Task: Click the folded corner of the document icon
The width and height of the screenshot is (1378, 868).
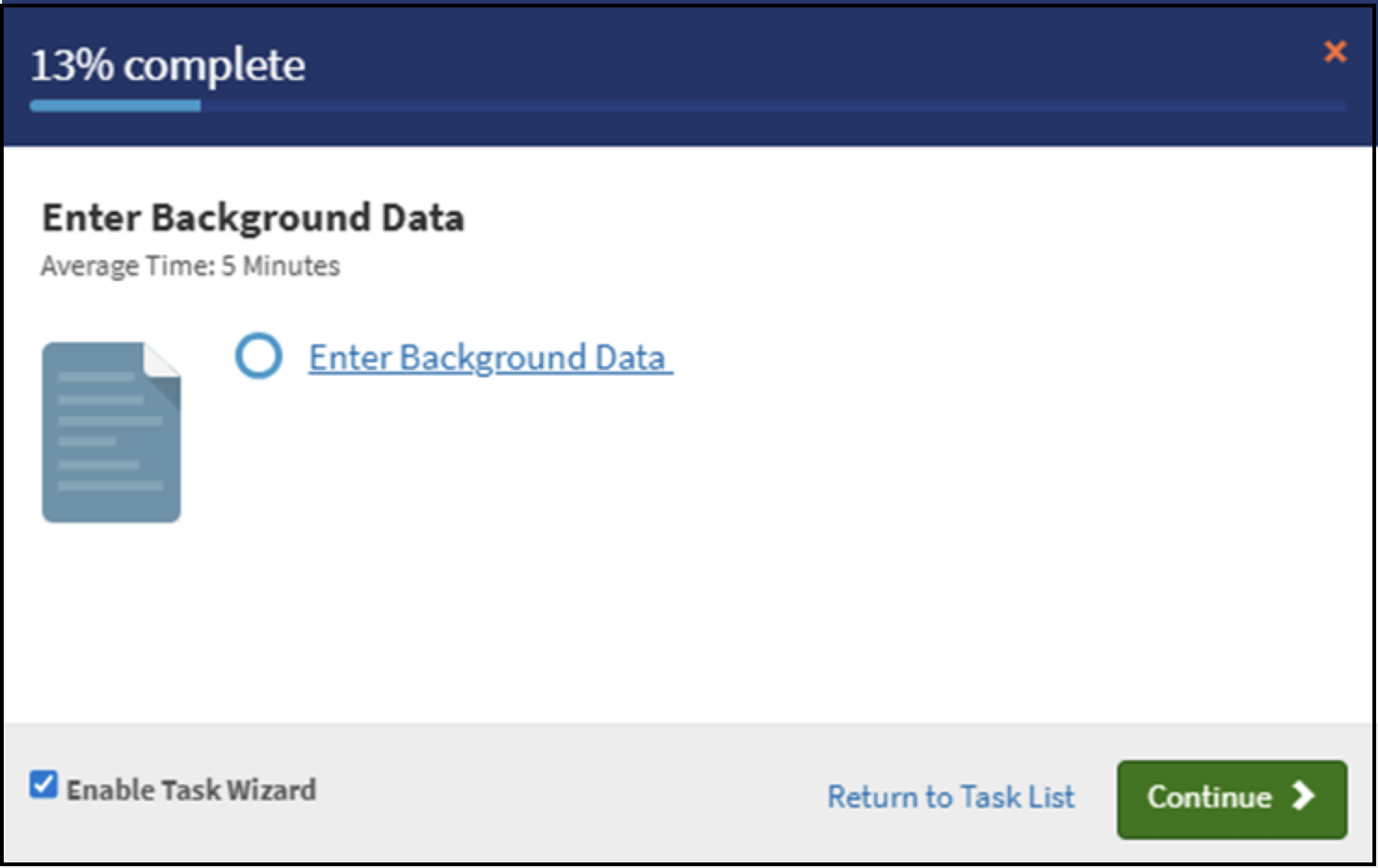Action: tap(164, 361)
